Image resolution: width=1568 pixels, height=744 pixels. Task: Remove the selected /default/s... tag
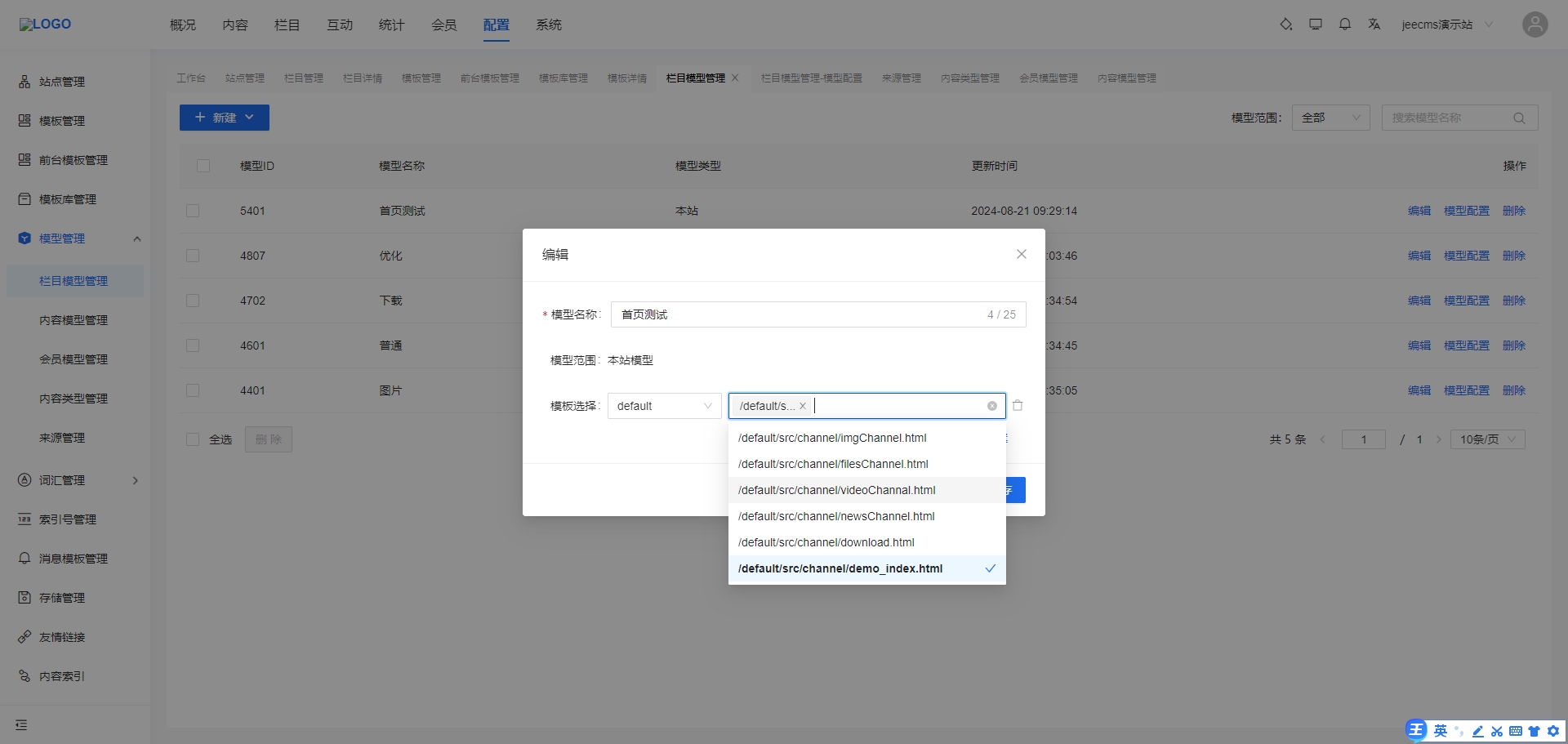pyautogui.click(x=803, y=406)
